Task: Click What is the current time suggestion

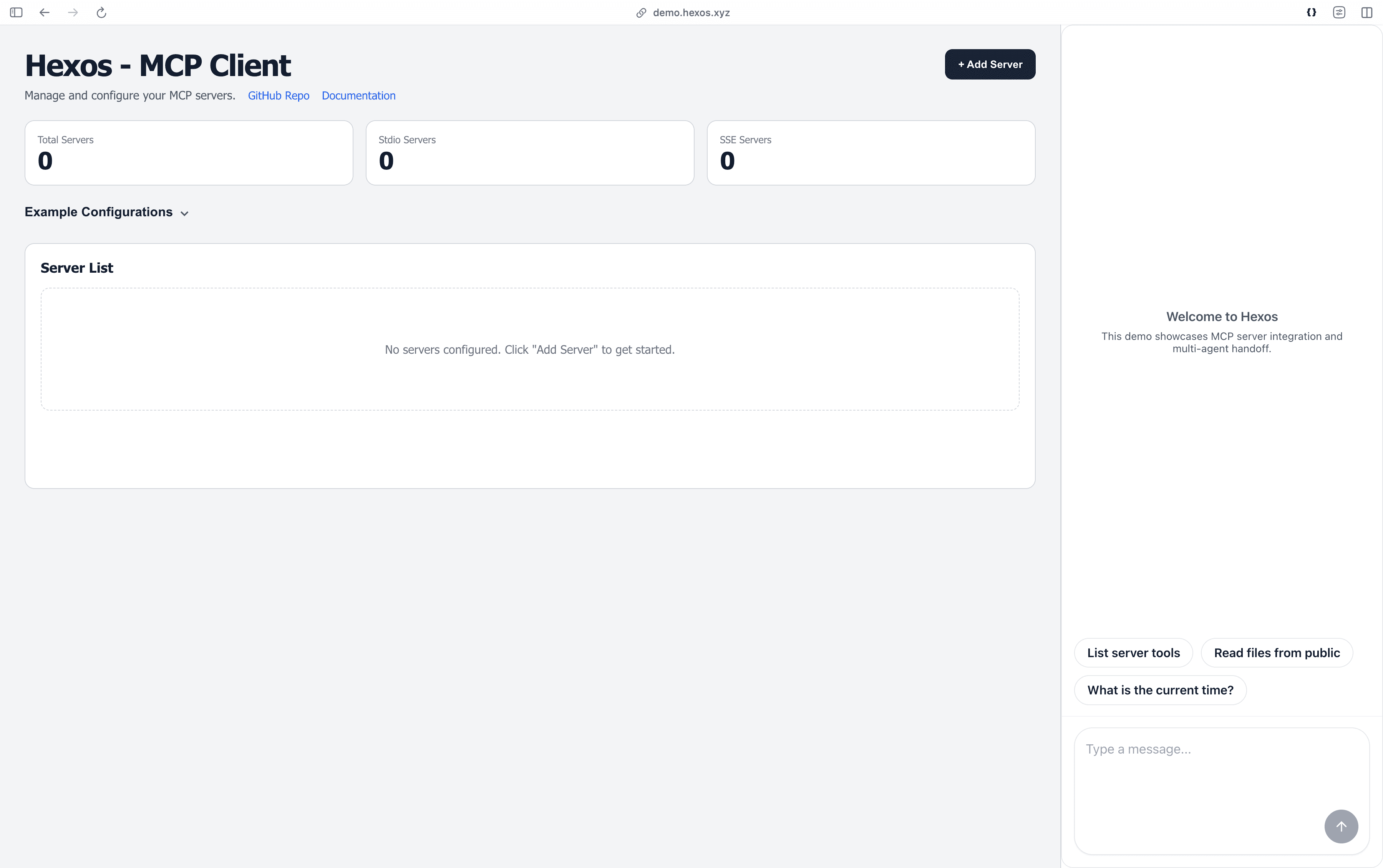Action: click(1160, 690)
